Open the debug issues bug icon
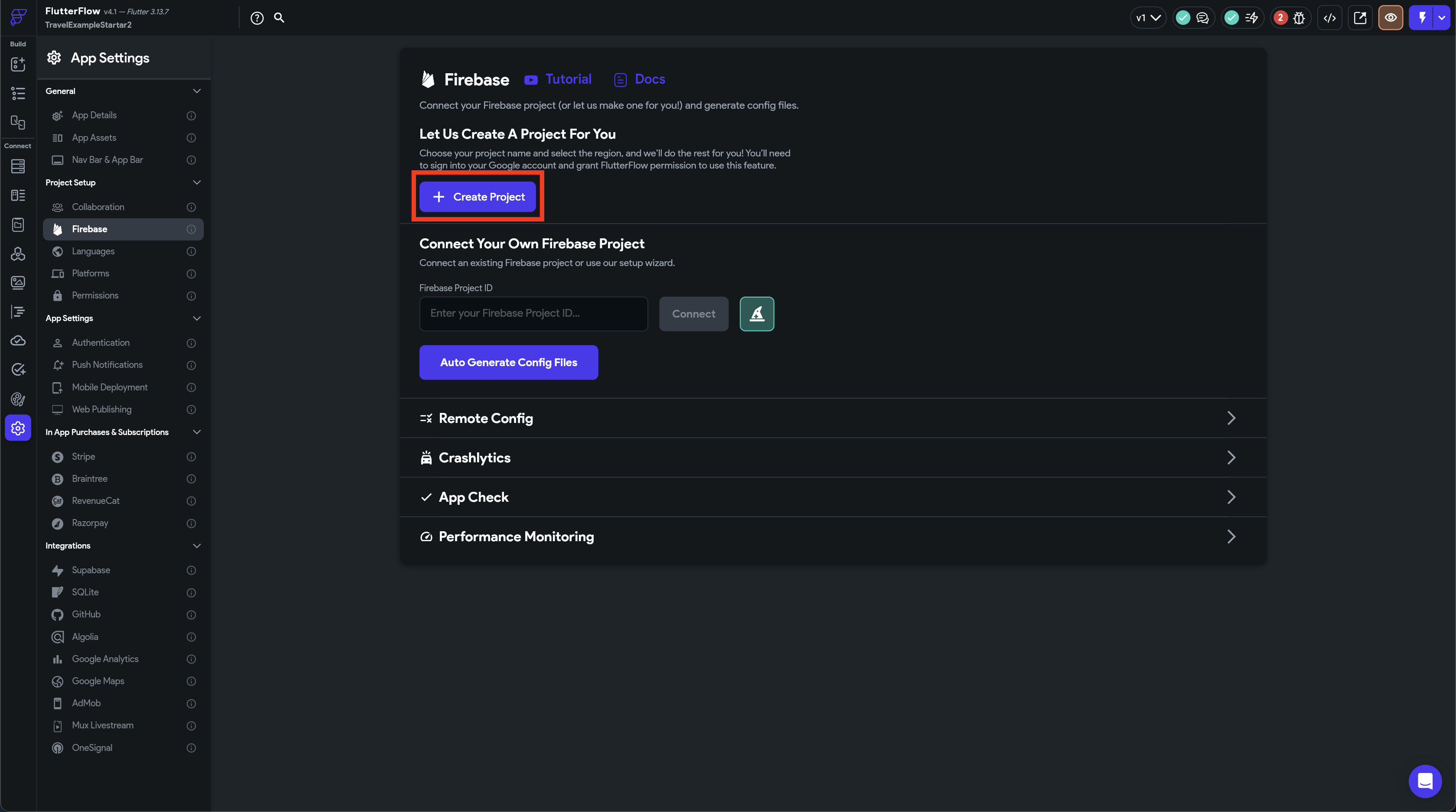This screenshot has height=812, width=1456. point(1299,18)
